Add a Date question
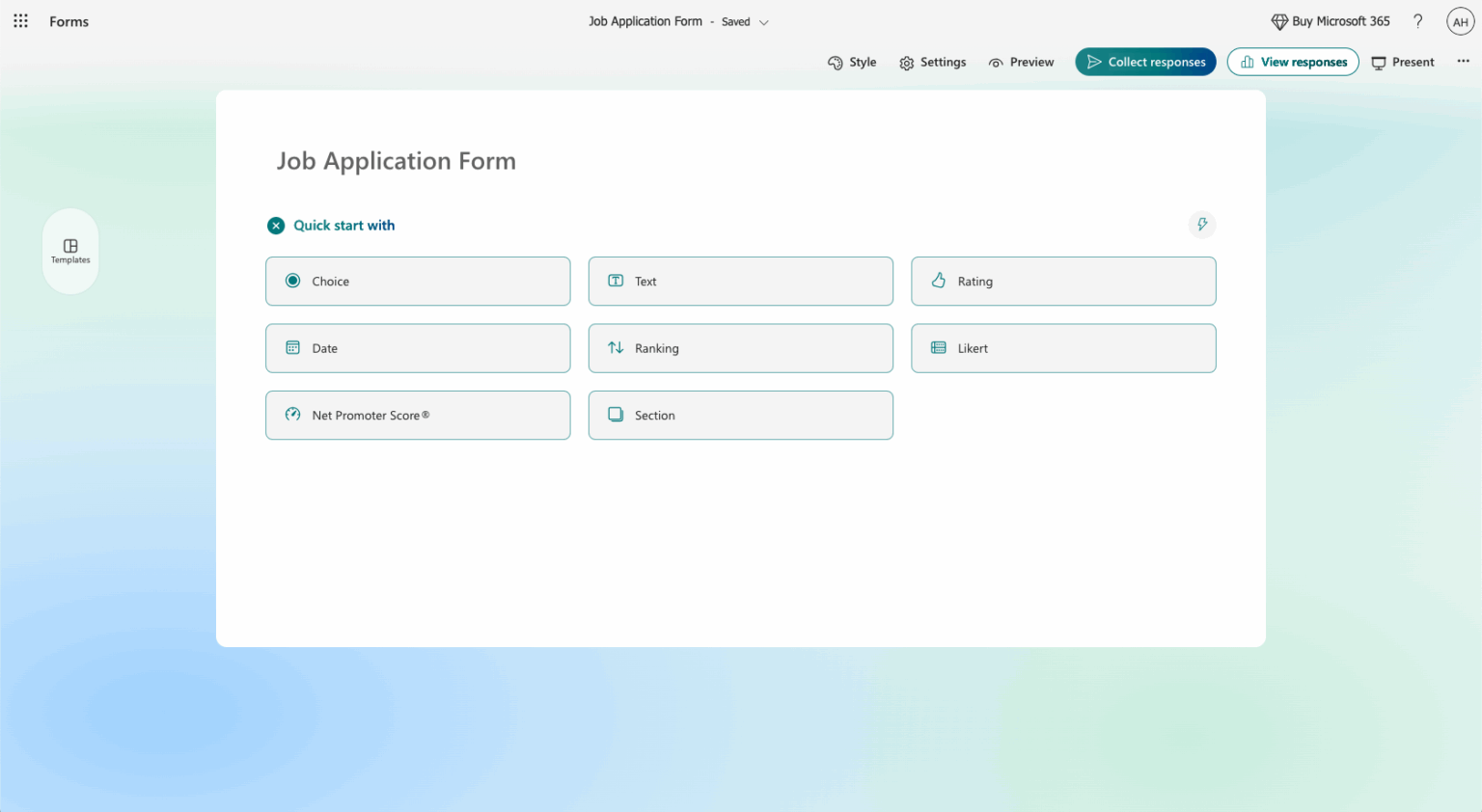This screenshot has width=1482, height=812. 418,348
